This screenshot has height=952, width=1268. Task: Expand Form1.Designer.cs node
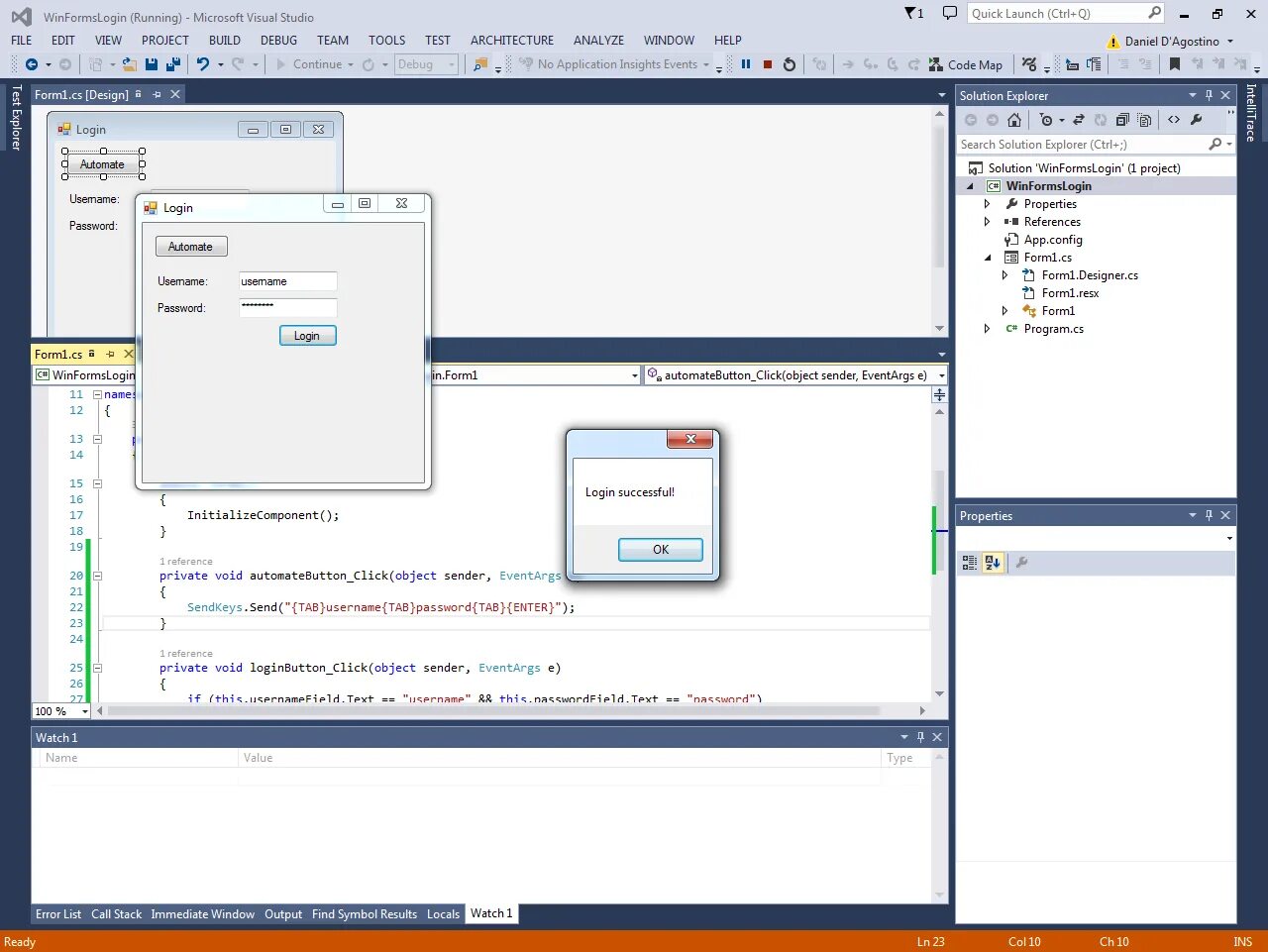click(1004, 275)
